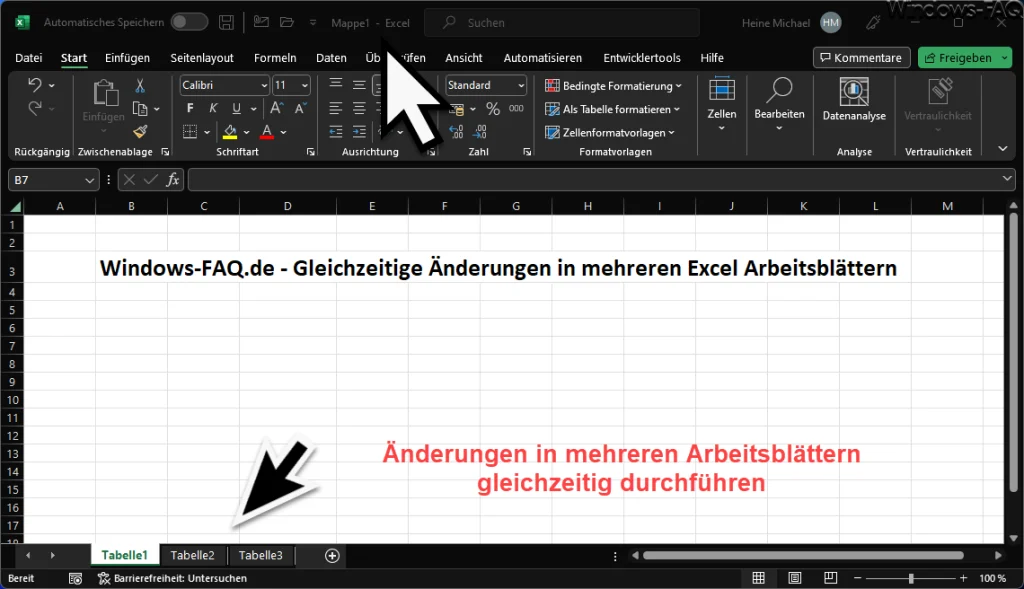
Task: Click the Name Box showing B7
Action: point(53,180)
